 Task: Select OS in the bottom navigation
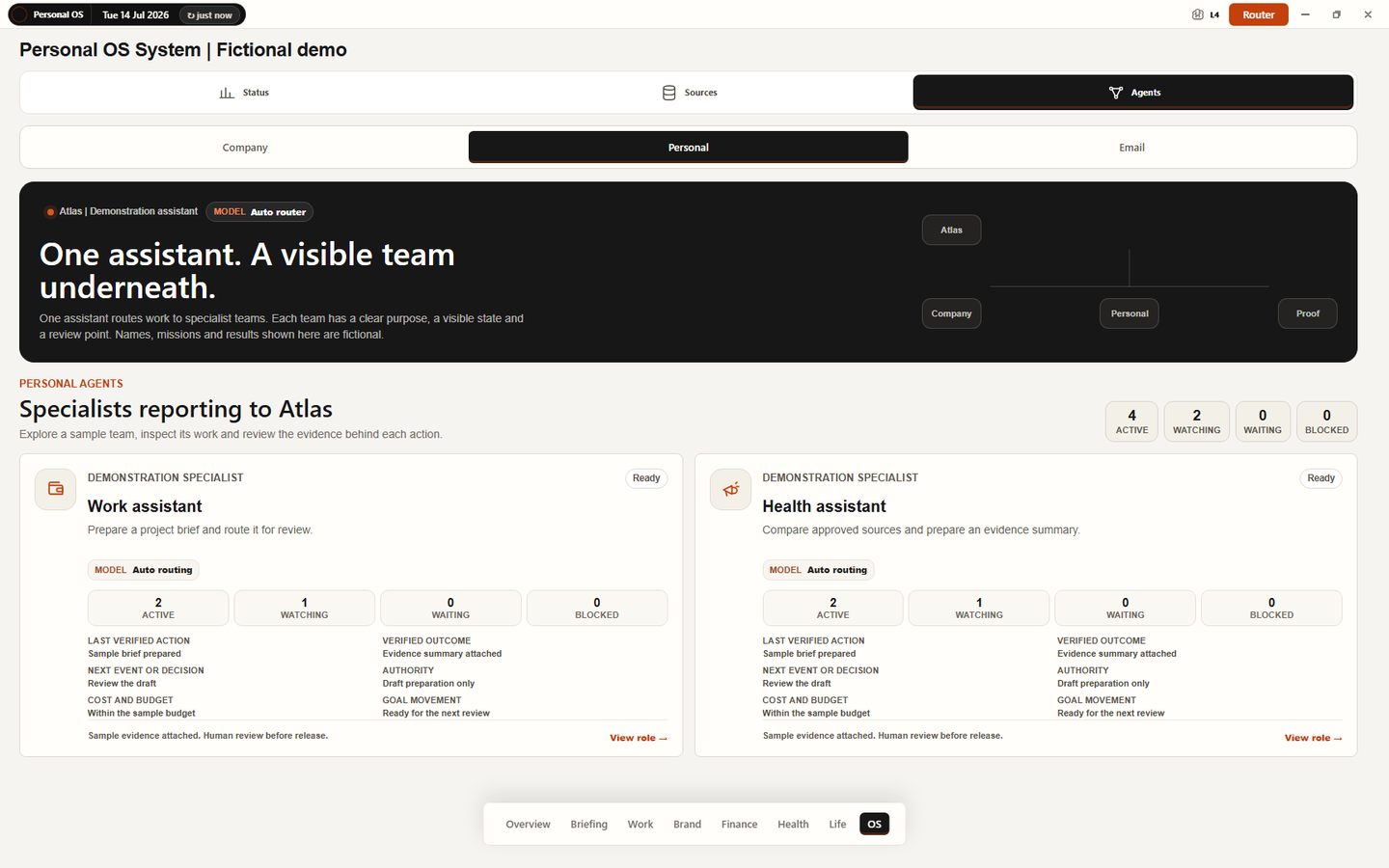point(874,825)
